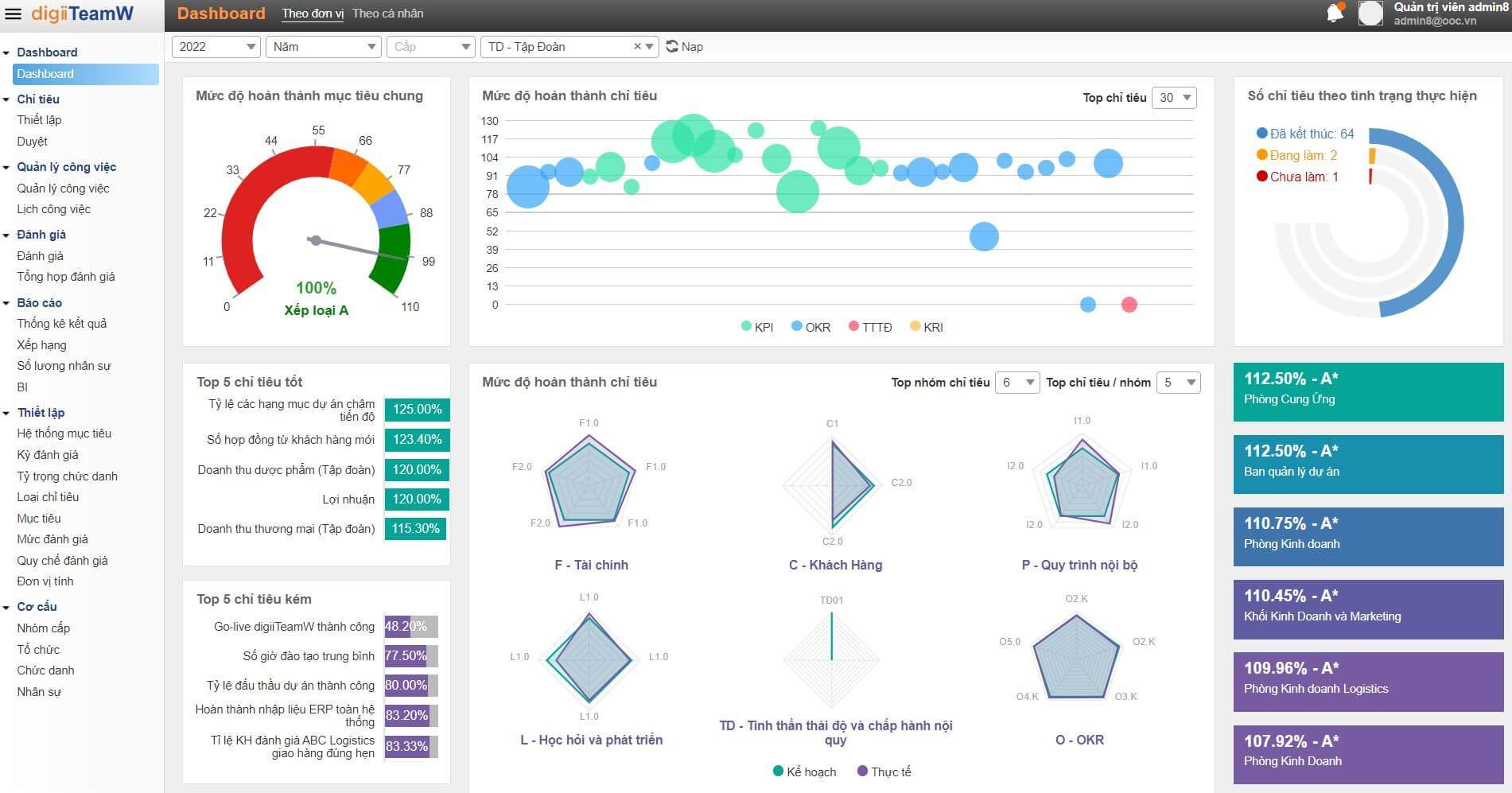Open the notification bell
The height and width of the screenshot is (793, 1512).
1335,13
